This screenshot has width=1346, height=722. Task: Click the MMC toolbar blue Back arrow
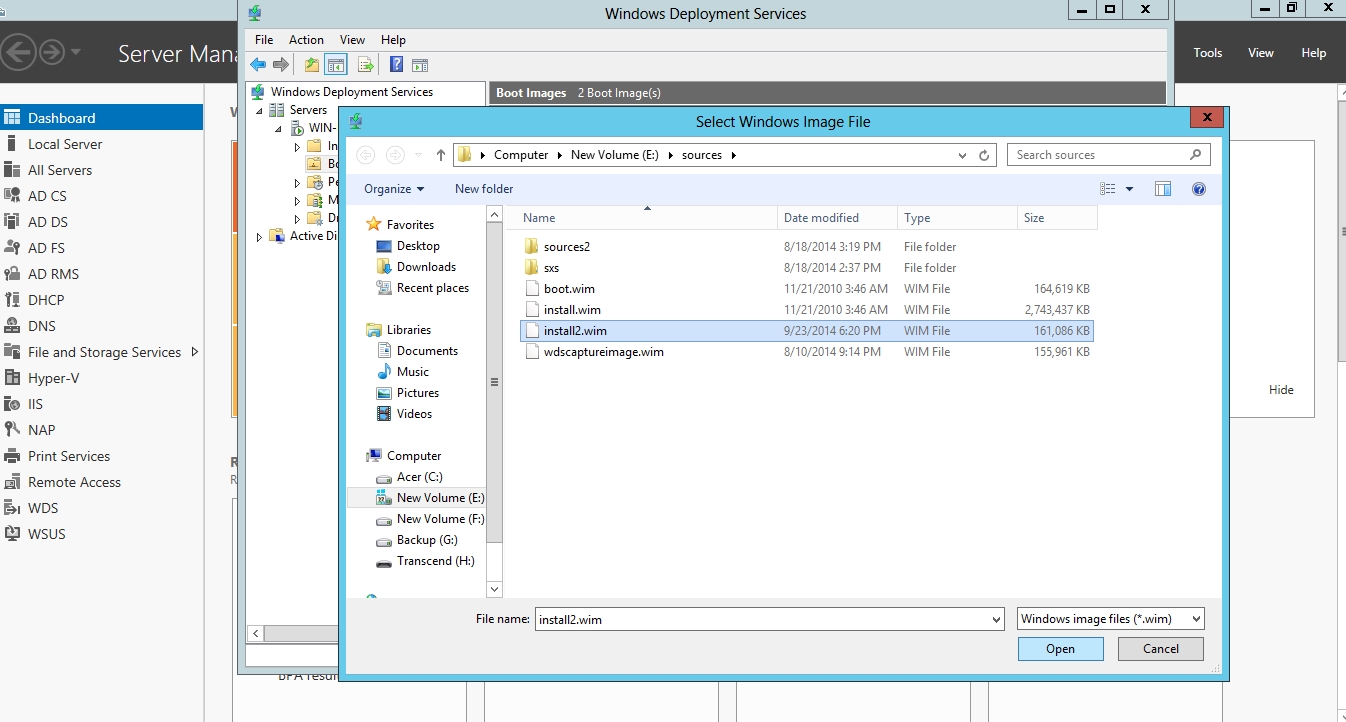(258, 65)
